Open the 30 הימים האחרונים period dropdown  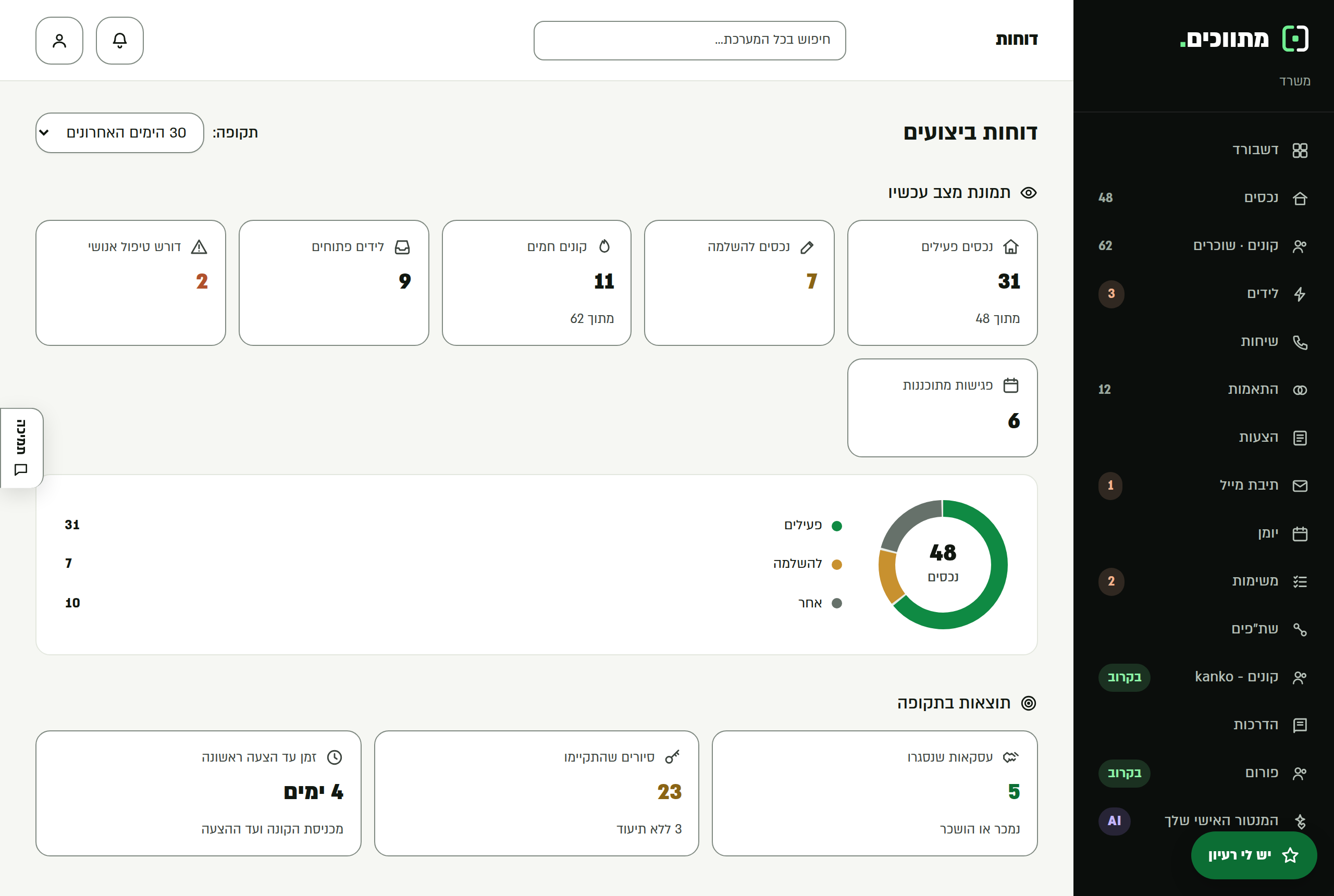click(119, 132)
